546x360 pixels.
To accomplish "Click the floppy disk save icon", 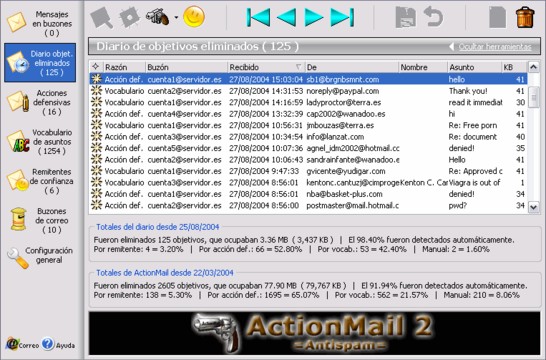I will tap(405, 17).
